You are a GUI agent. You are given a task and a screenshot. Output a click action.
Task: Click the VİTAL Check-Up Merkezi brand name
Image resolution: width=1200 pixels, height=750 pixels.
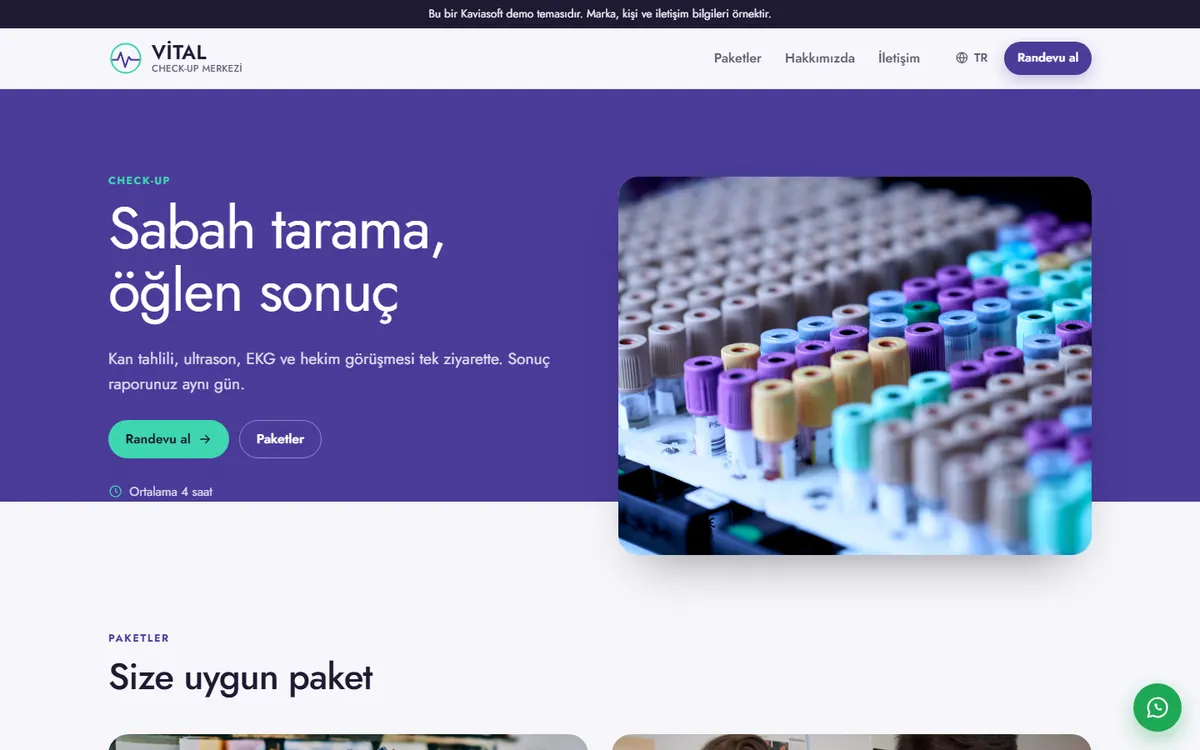click(x=197, y=58)
